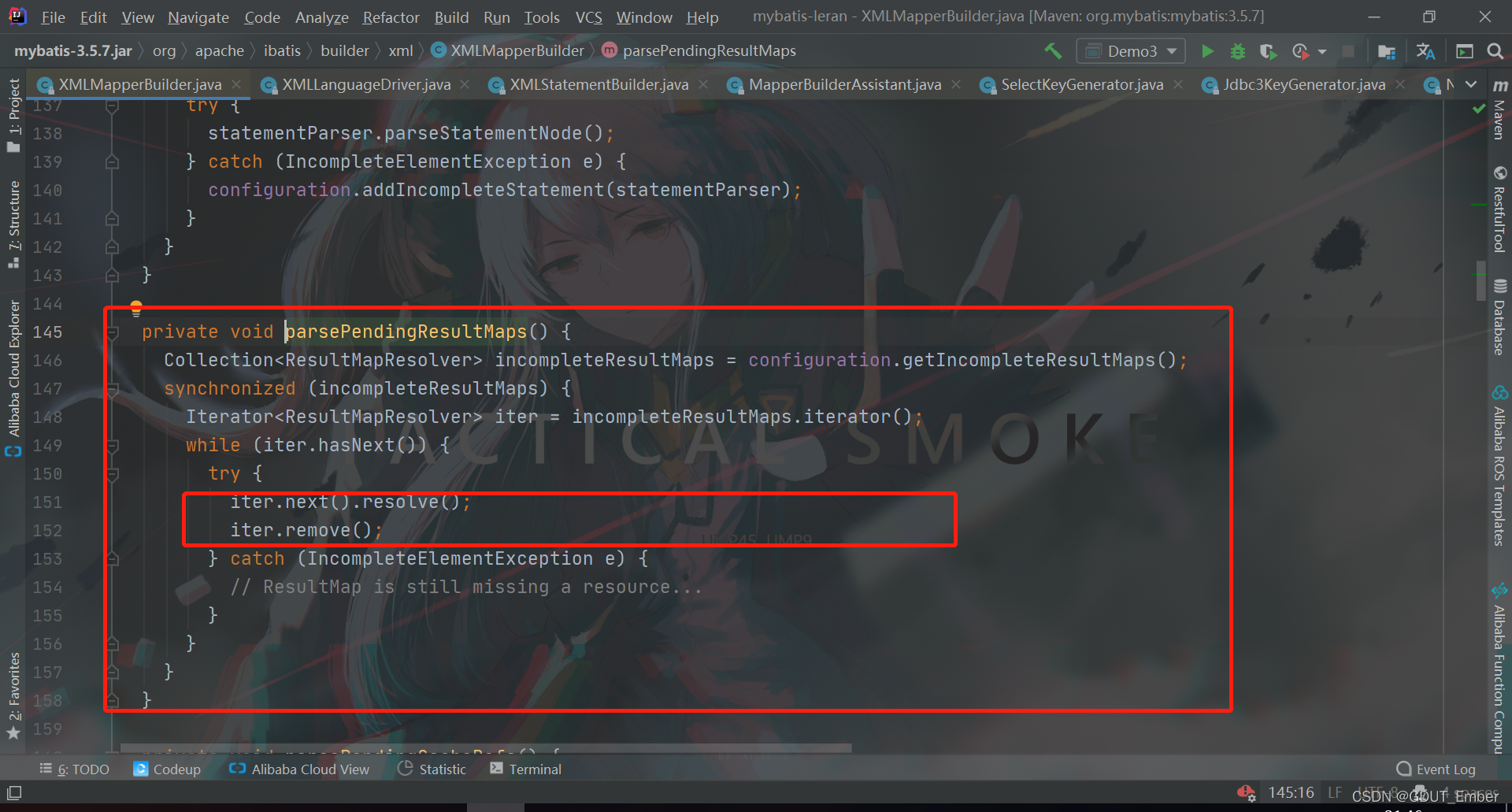Click the LF line separator indicator
Viewport: 1512px width, 812px height.
click(x=1334, y=792)
